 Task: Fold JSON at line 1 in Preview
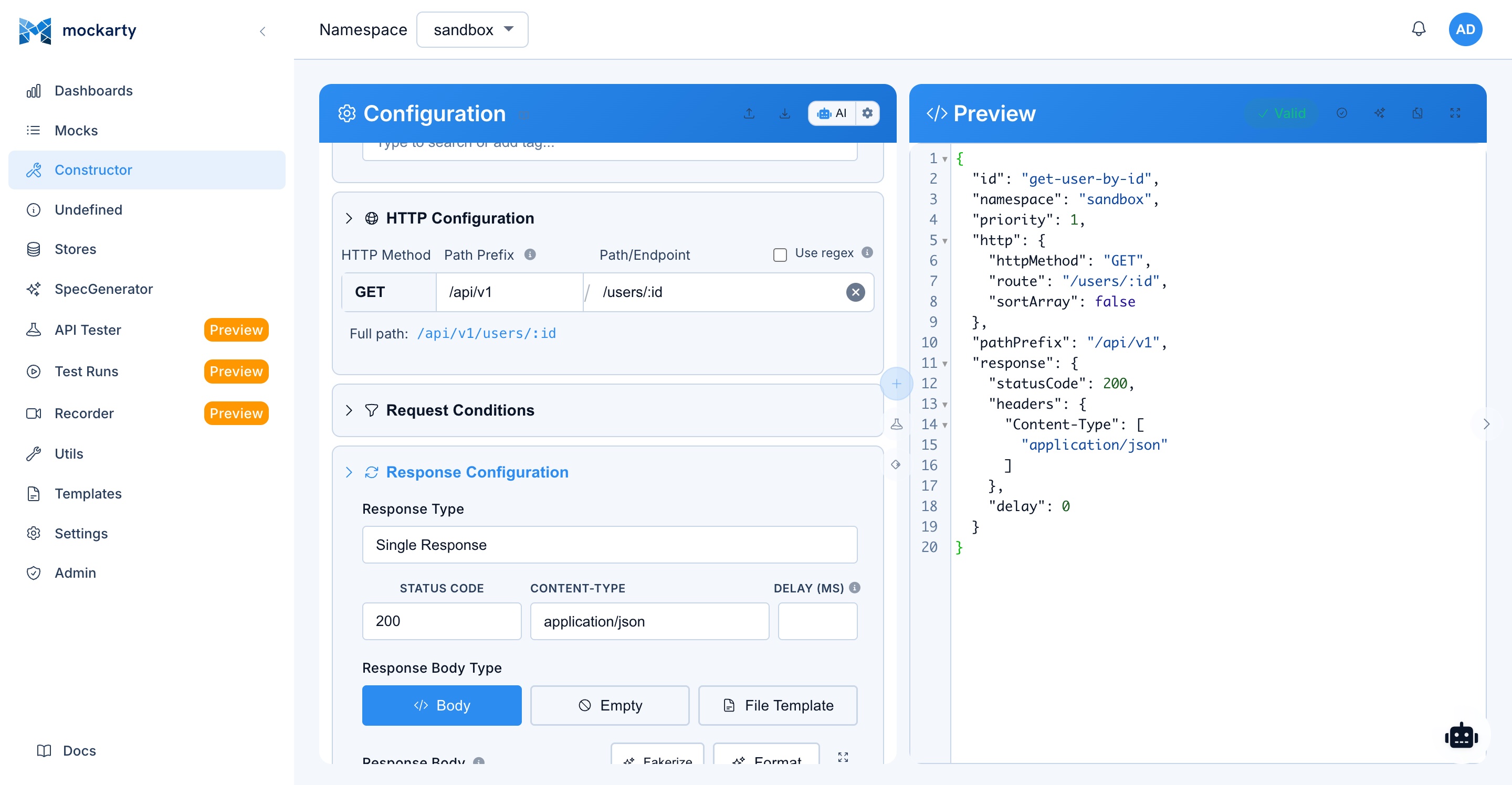[x=944, y=159]
